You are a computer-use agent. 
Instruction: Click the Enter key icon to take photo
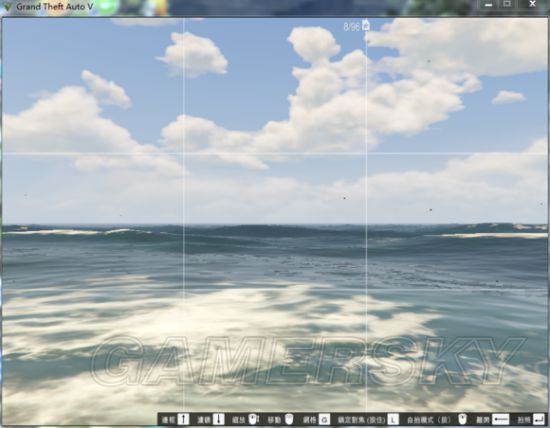point(538,419)
